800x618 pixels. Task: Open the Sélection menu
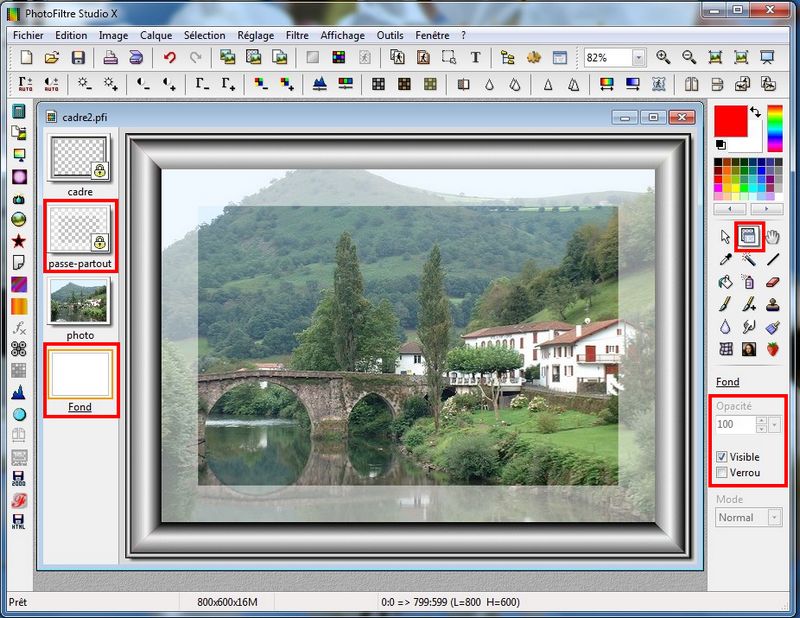coord(205,35)
